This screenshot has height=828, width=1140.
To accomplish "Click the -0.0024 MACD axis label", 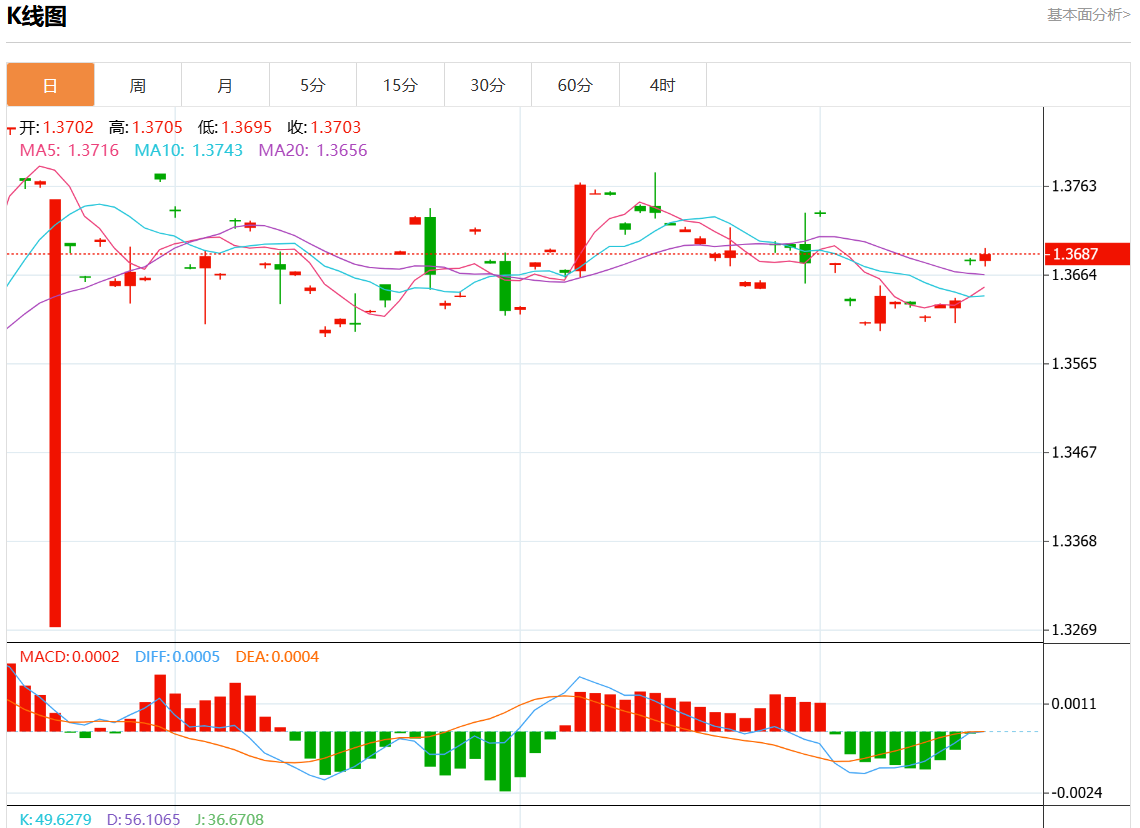I will [x=1076, y=792].
